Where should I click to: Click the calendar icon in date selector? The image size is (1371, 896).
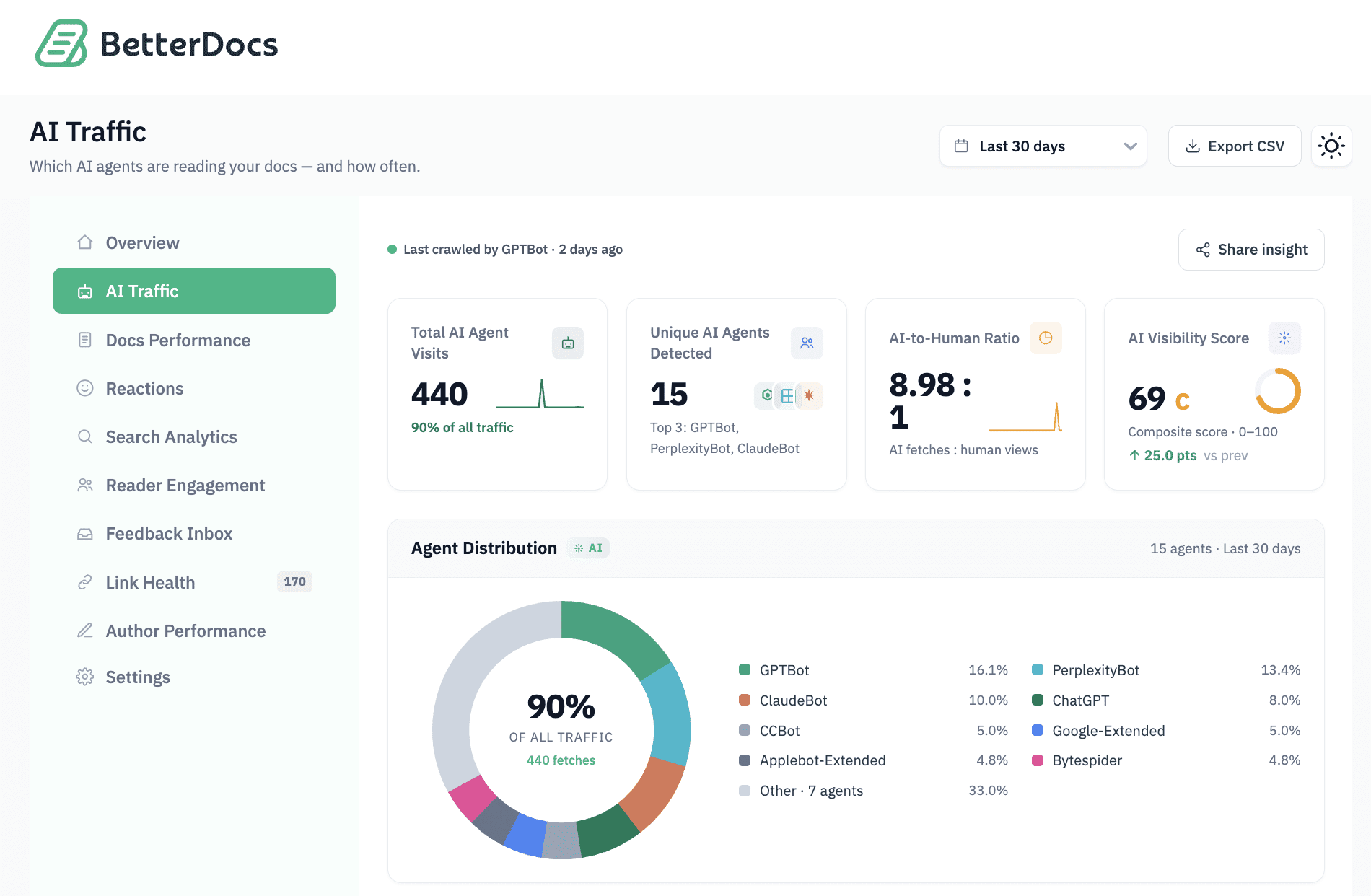tap(961, 146)
